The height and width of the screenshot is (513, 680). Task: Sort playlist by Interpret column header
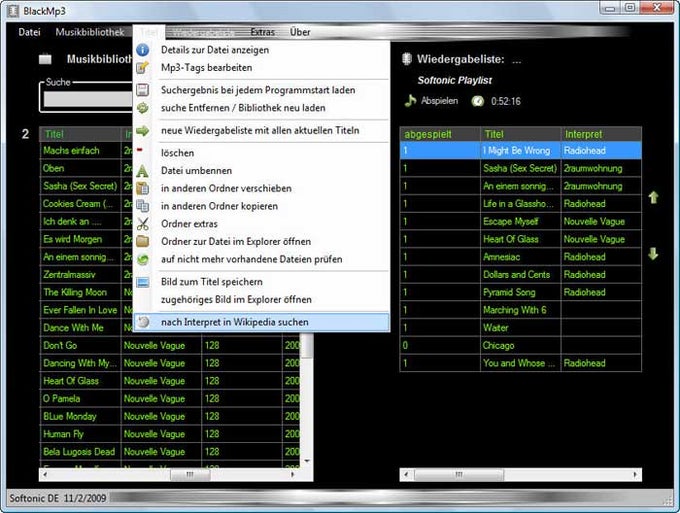coord(601,134)
